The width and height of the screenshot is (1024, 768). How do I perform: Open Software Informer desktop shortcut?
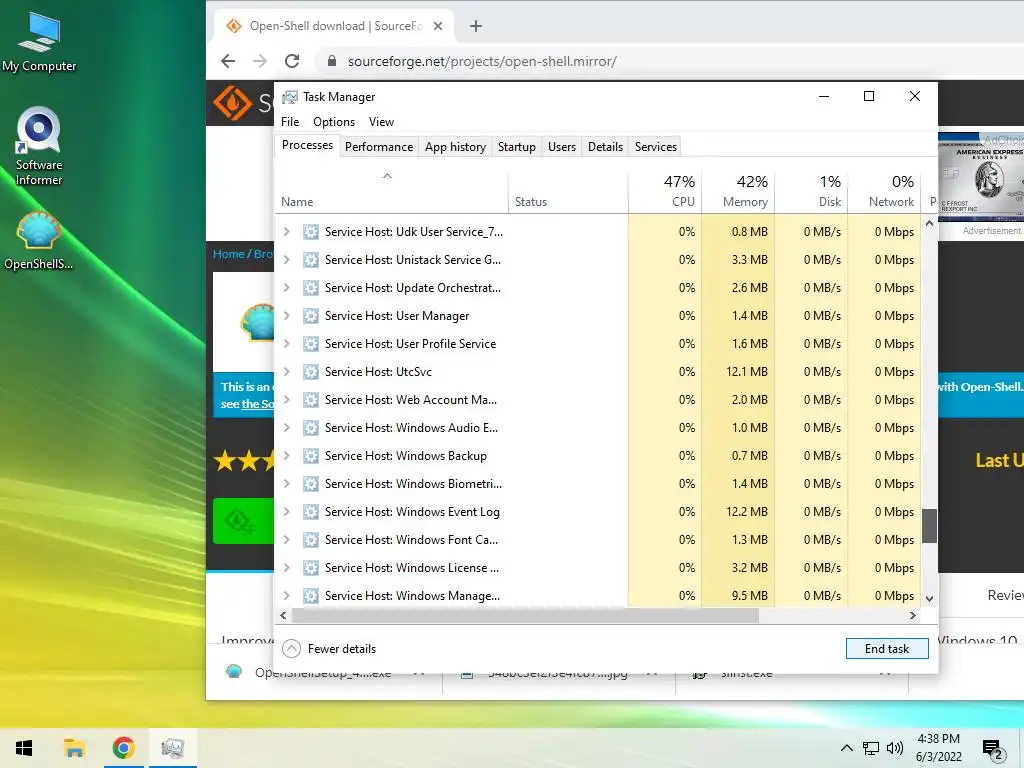(x=39, y=146)
